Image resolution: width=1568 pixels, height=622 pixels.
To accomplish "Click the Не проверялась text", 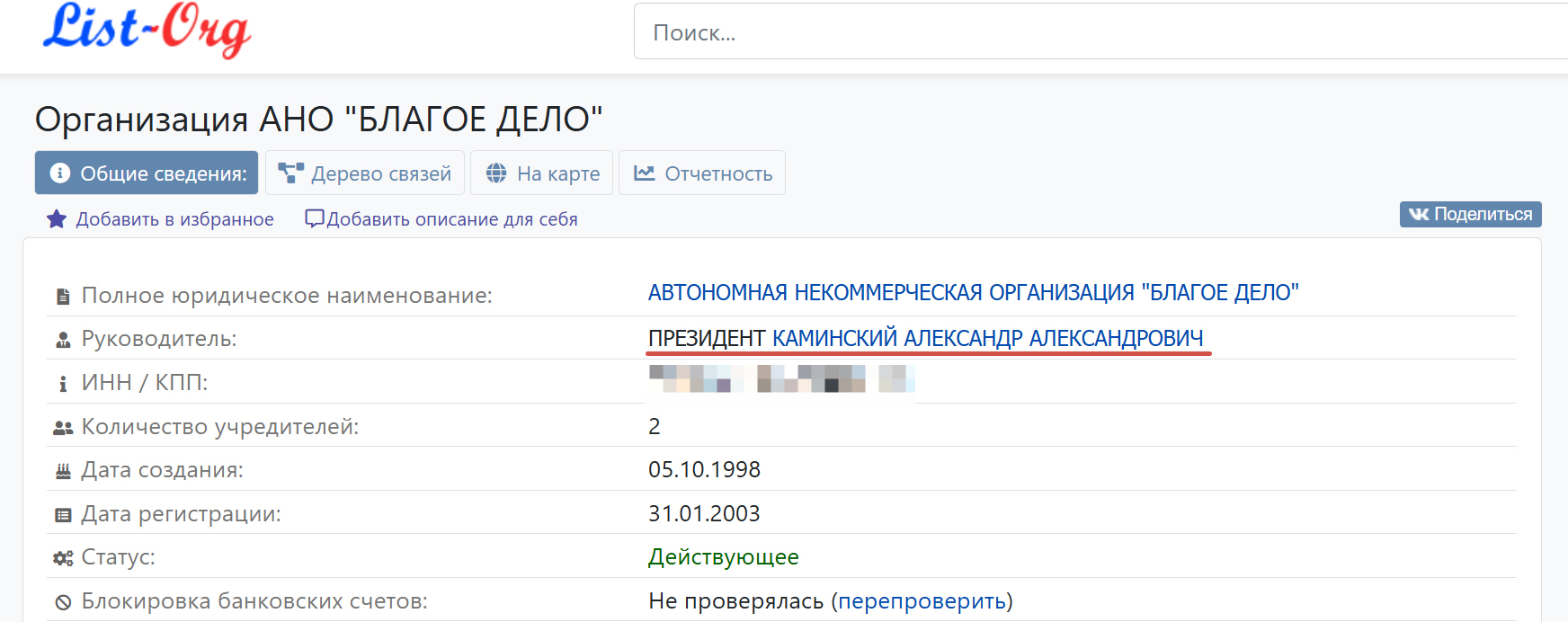I will coord(735,601).
